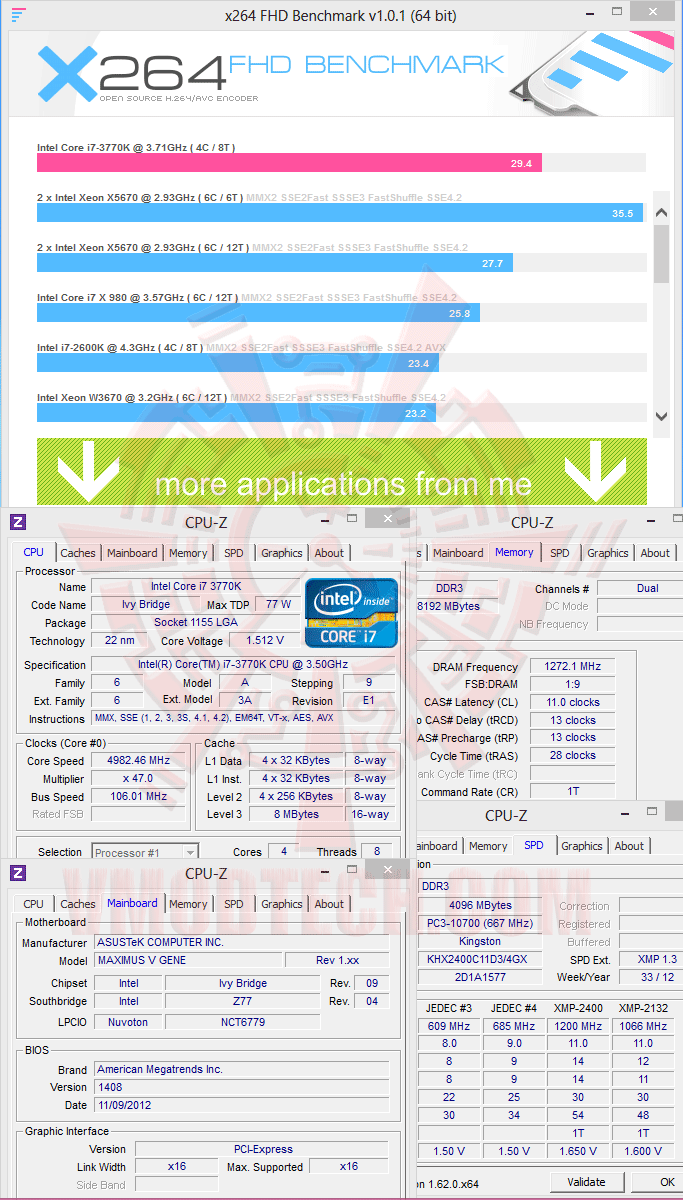Click the benchmark results scrollbar thumb
Image resolution: width=683 pixels, height=1200 pixels.
pos(661,253)
